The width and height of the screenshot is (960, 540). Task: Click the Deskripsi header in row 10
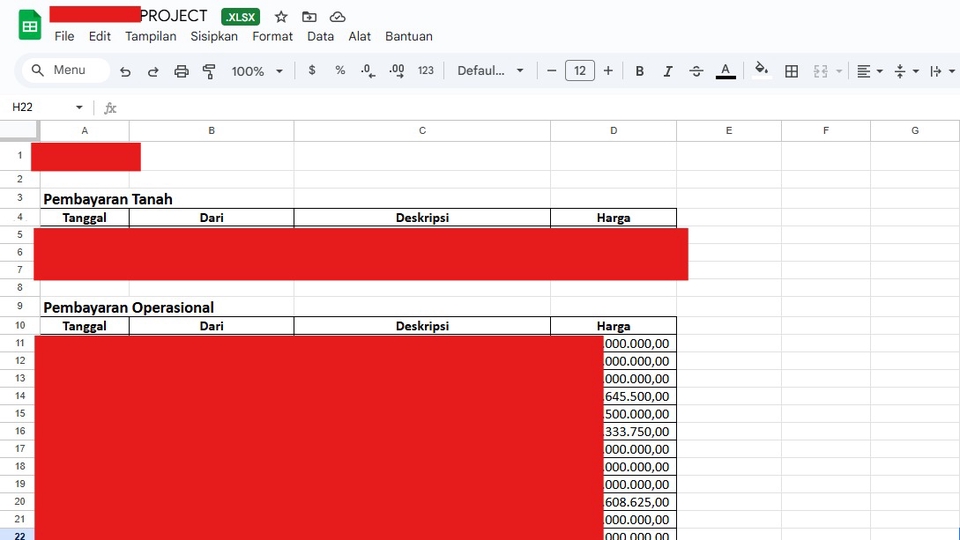[x=422, y=326]
